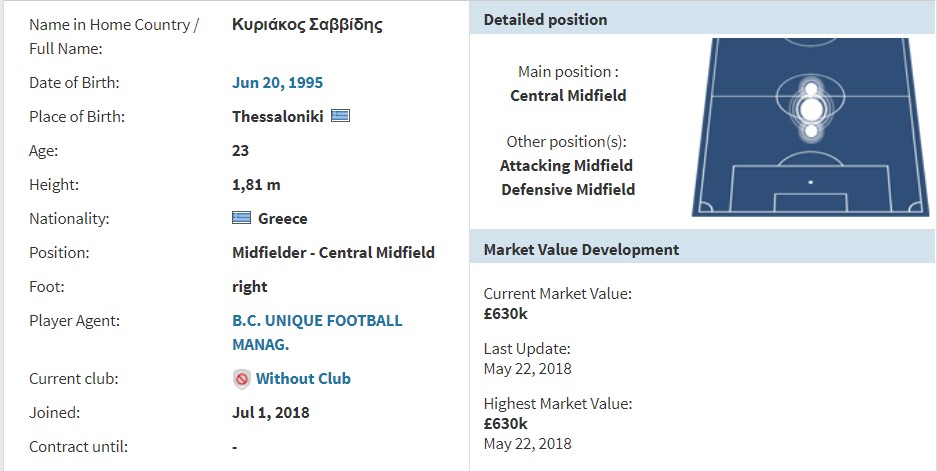Click the Central Midfield main position text
This screenshot has height=471, width=937.
568,96
